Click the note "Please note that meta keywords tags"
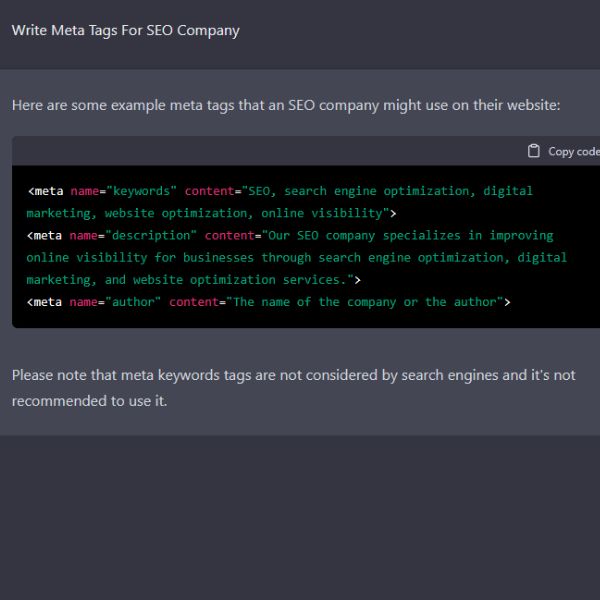 tap(293, 375)
